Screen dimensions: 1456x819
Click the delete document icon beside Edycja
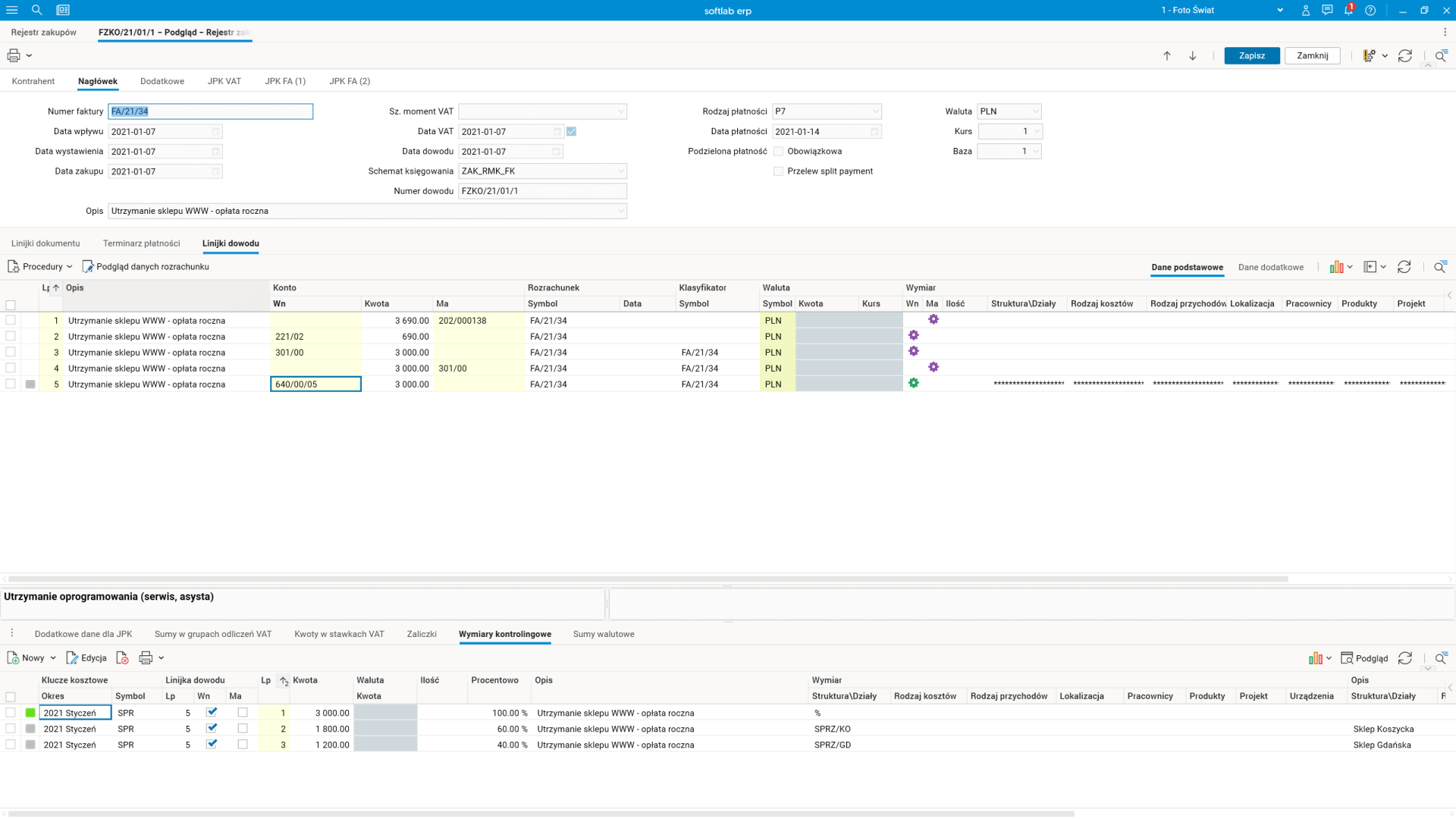coord(122,658)
